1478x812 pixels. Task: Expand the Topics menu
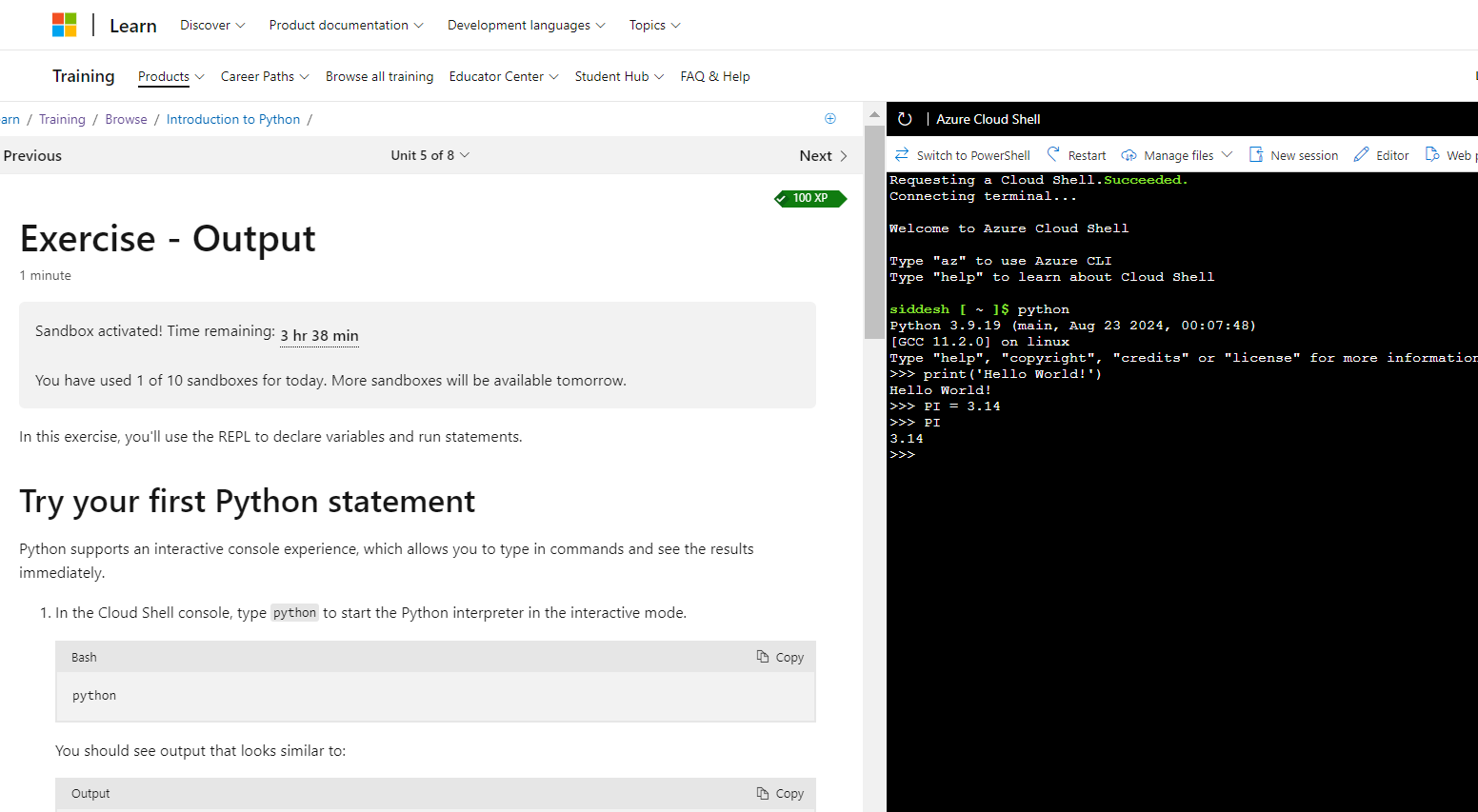tap(654, 25)
